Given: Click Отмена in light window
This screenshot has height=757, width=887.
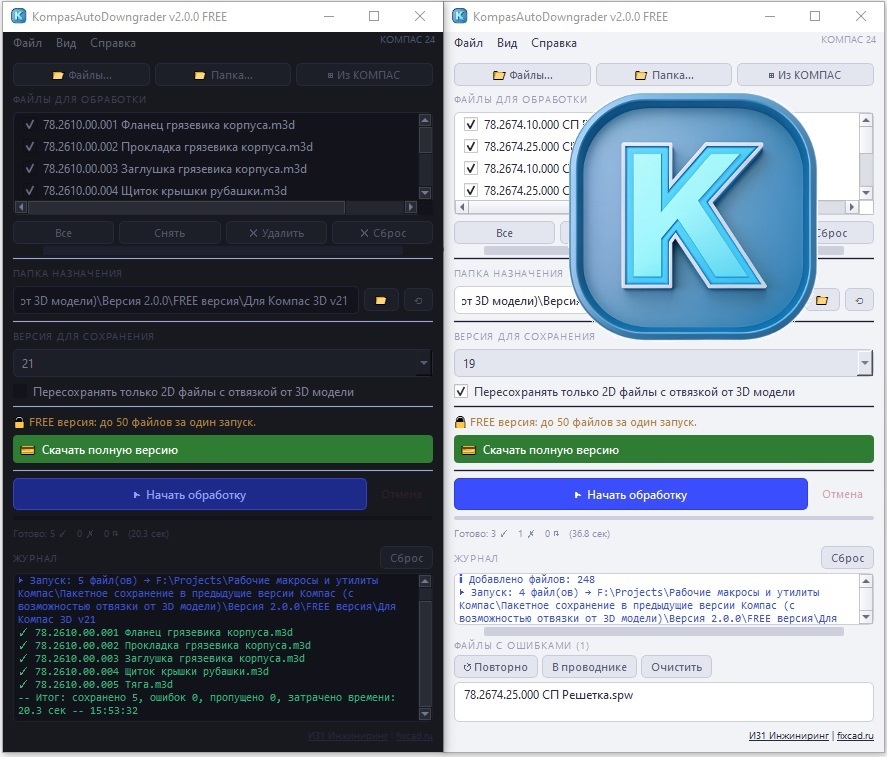Looking at the screenshot, I should coord(842,494).
